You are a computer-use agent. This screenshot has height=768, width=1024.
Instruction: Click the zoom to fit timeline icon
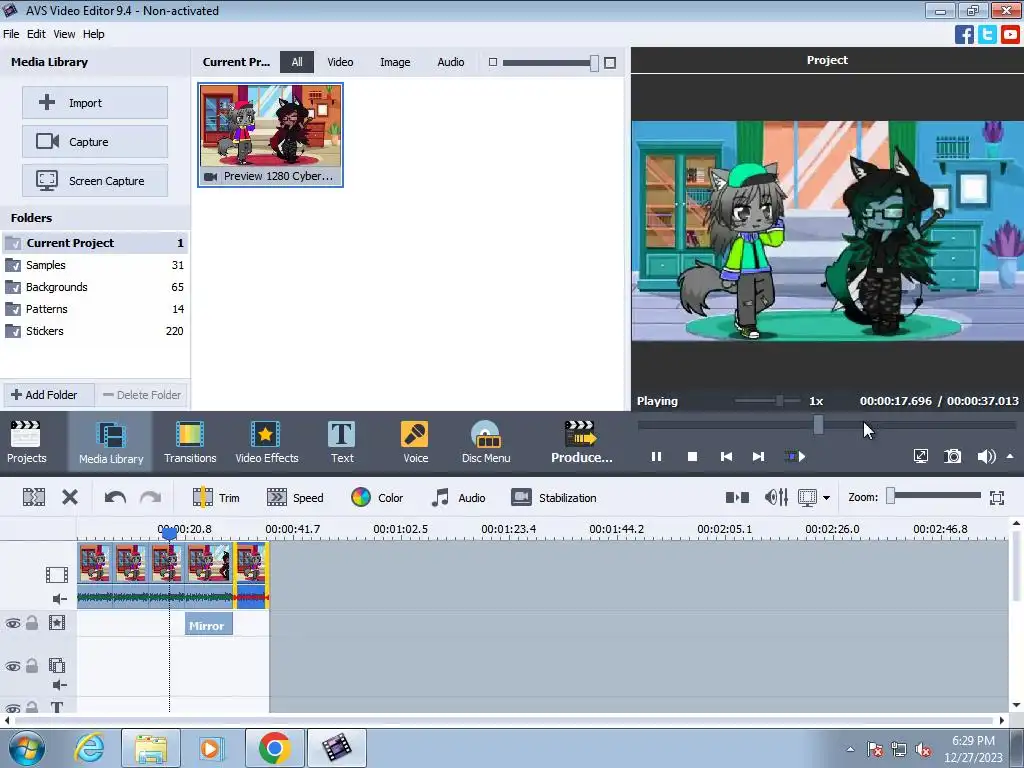tap(997, 498)
